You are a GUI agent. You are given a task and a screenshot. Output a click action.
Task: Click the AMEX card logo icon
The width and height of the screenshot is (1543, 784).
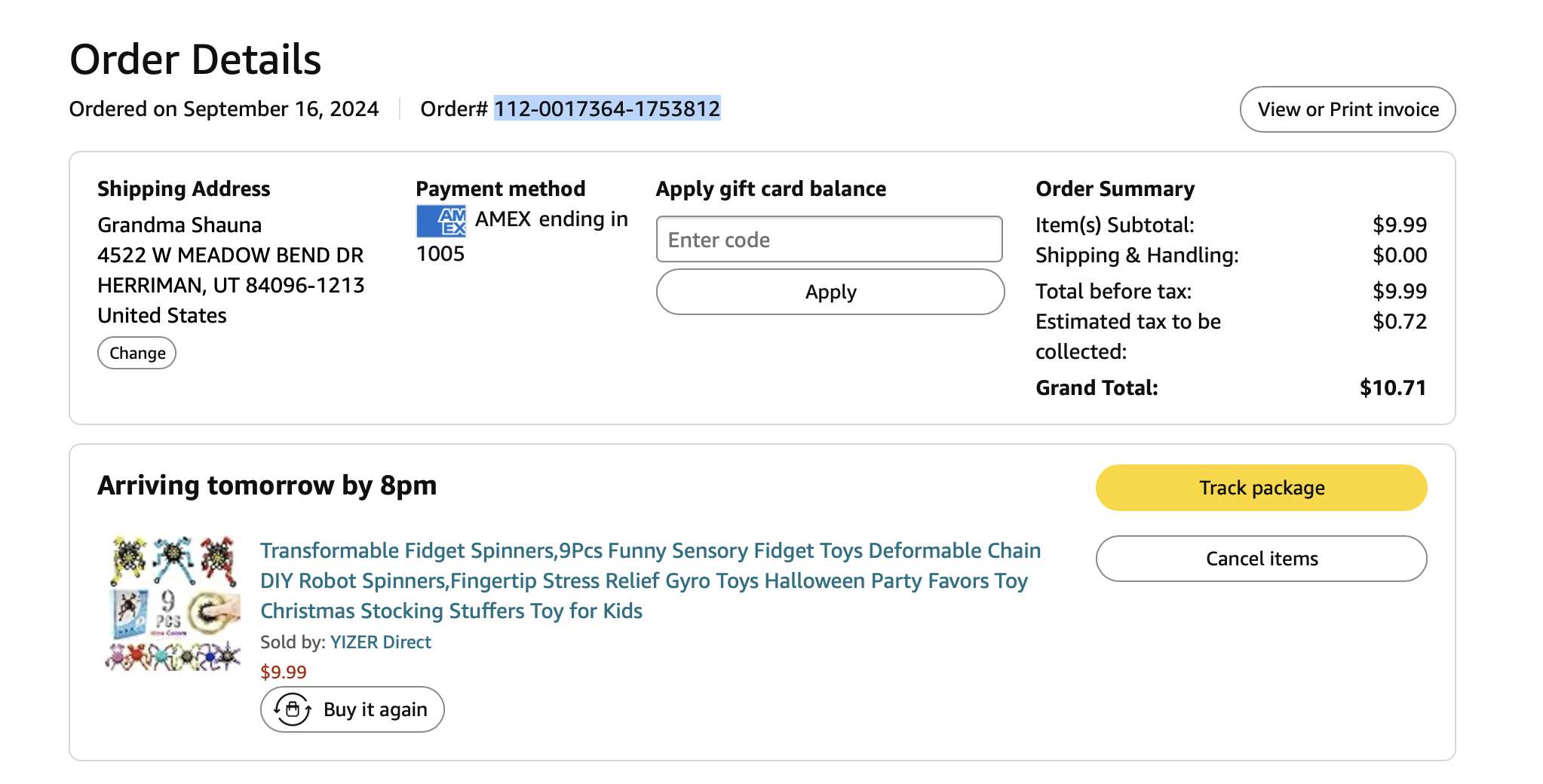click(x=441, y=221)
